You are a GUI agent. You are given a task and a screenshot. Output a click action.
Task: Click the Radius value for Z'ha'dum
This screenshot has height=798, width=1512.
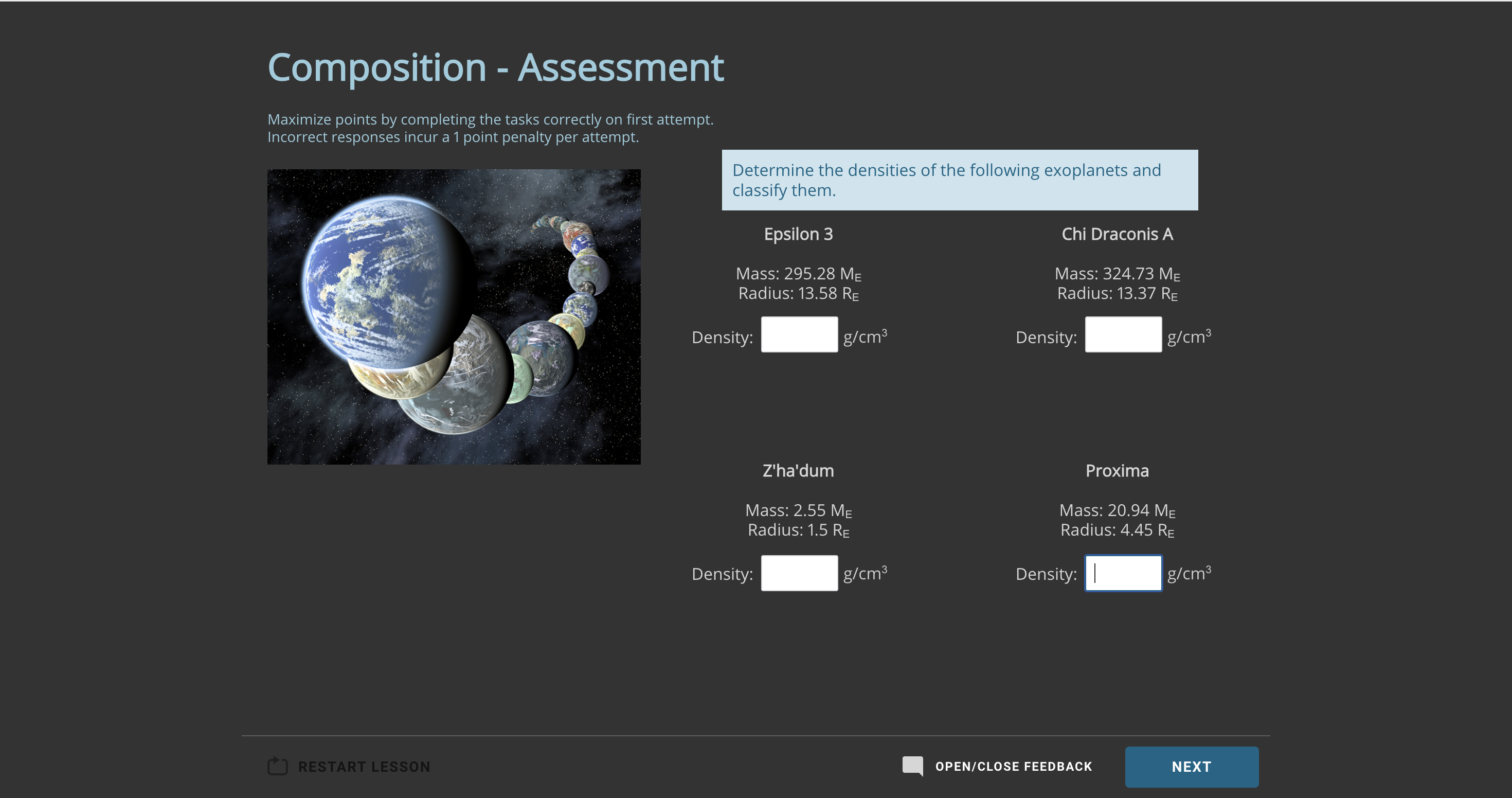[x=798, y=529]
